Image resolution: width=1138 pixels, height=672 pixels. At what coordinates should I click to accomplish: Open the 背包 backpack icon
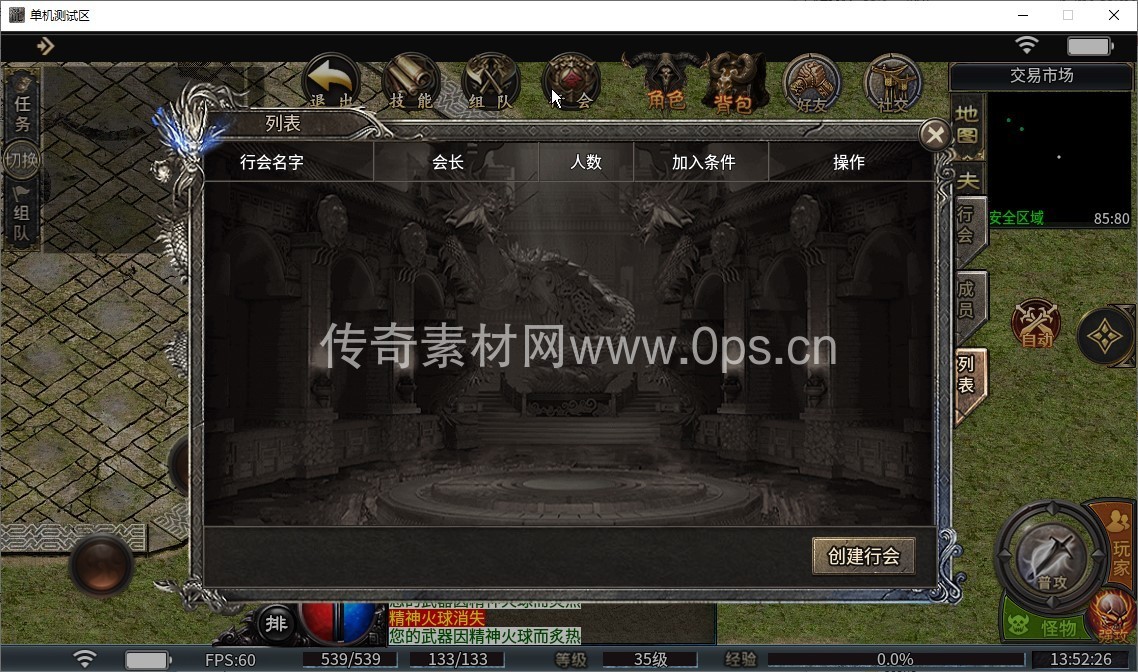point(732,81)
